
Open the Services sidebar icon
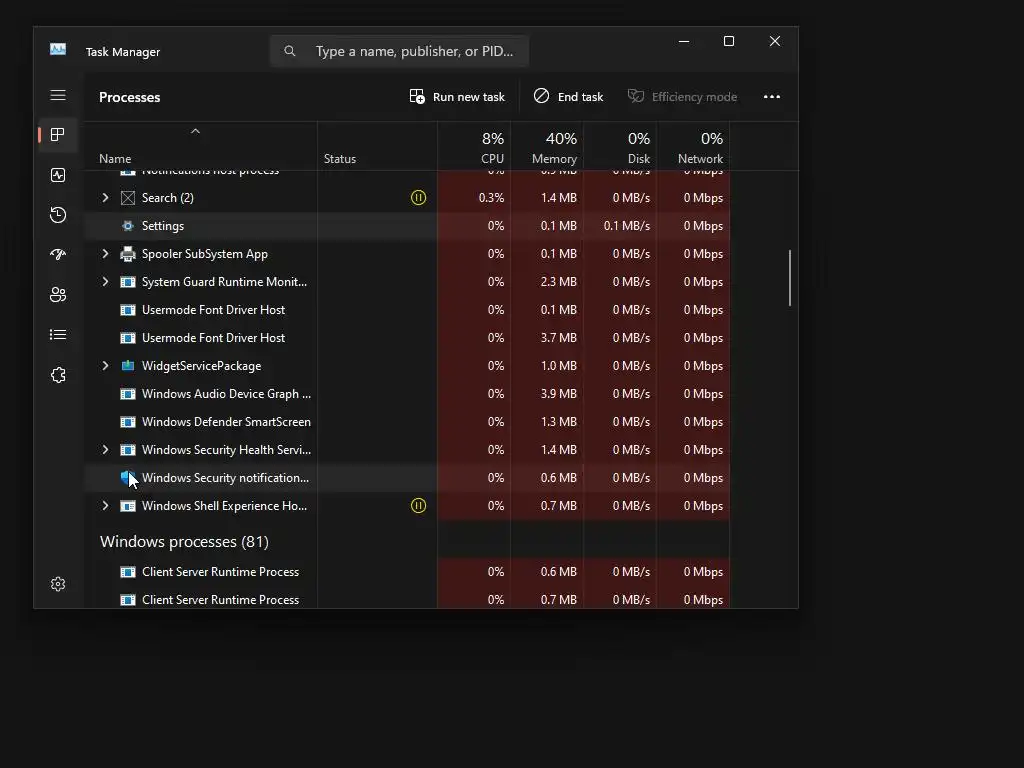[58, 375]
